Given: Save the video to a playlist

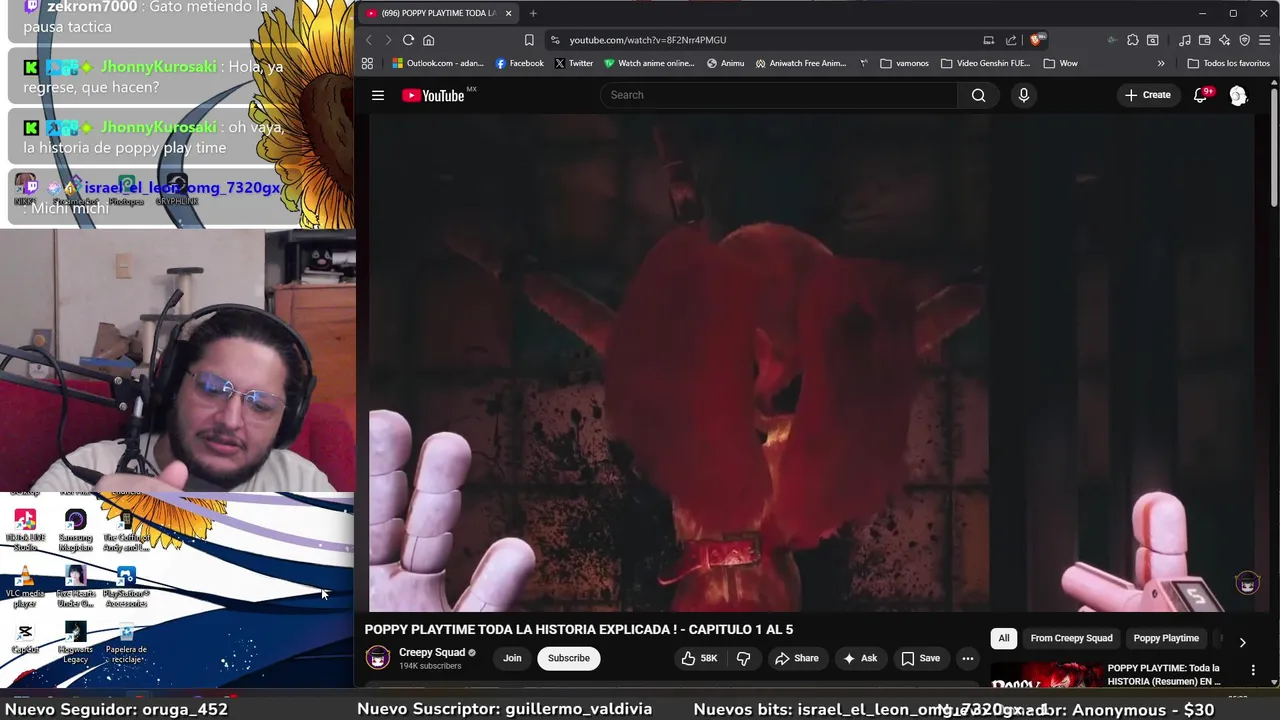Looking at the screenshot, I should [x=920, y=658].
